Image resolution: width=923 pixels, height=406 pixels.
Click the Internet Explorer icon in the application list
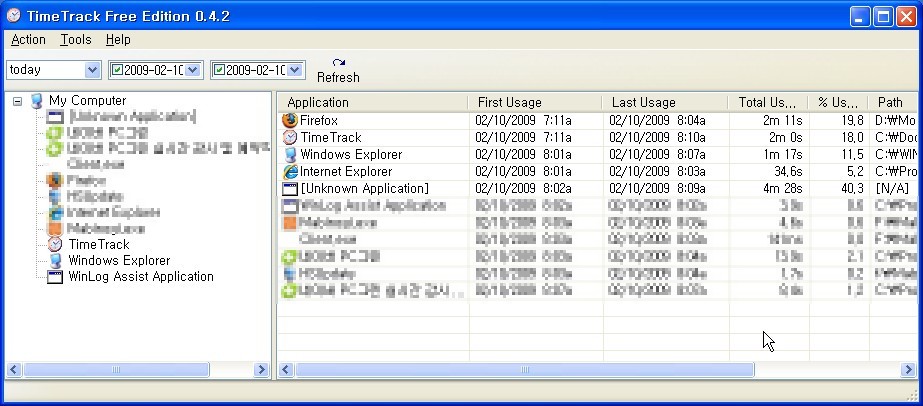click(290, 172)
